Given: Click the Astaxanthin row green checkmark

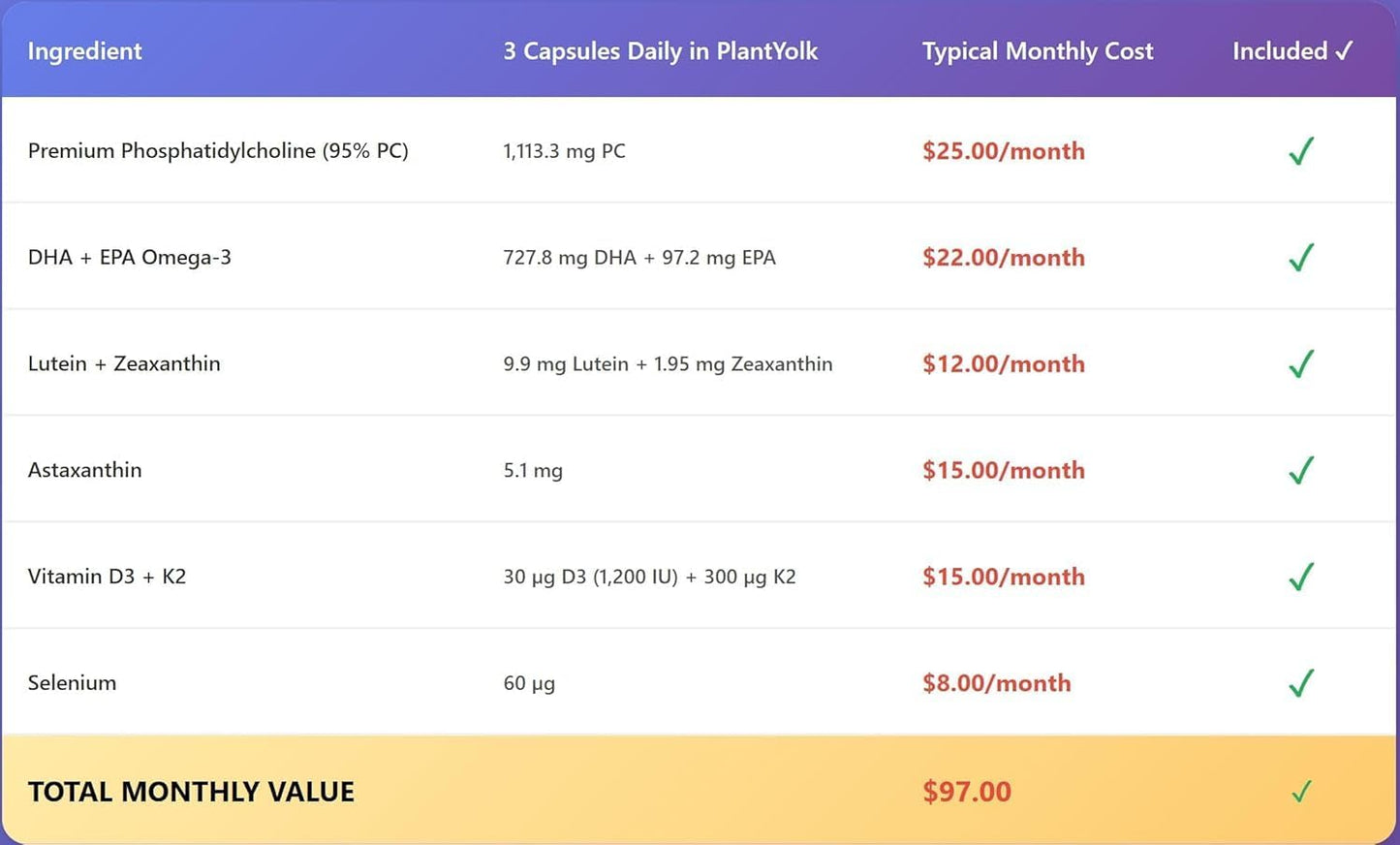Looking at the screenshot, I should click(1301, 471).
